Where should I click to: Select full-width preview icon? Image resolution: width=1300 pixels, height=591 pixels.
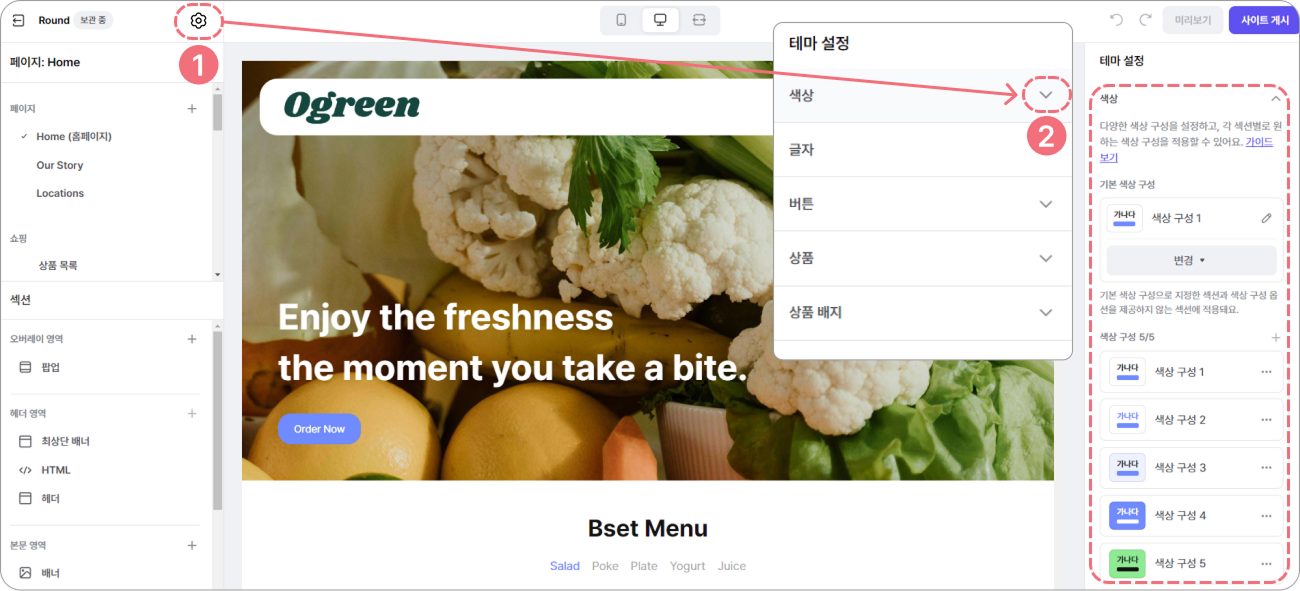[x=699, y=20]
